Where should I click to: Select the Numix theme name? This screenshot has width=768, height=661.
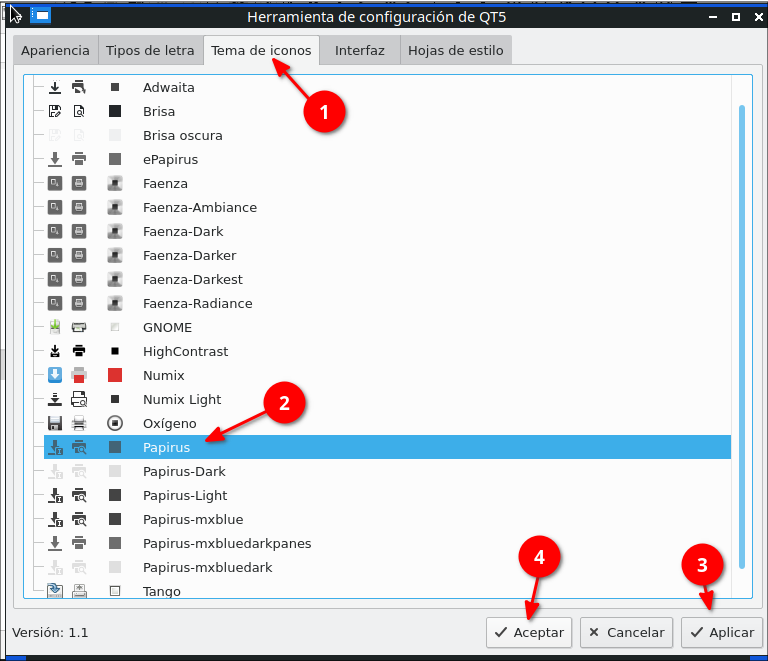coord(164,376)
